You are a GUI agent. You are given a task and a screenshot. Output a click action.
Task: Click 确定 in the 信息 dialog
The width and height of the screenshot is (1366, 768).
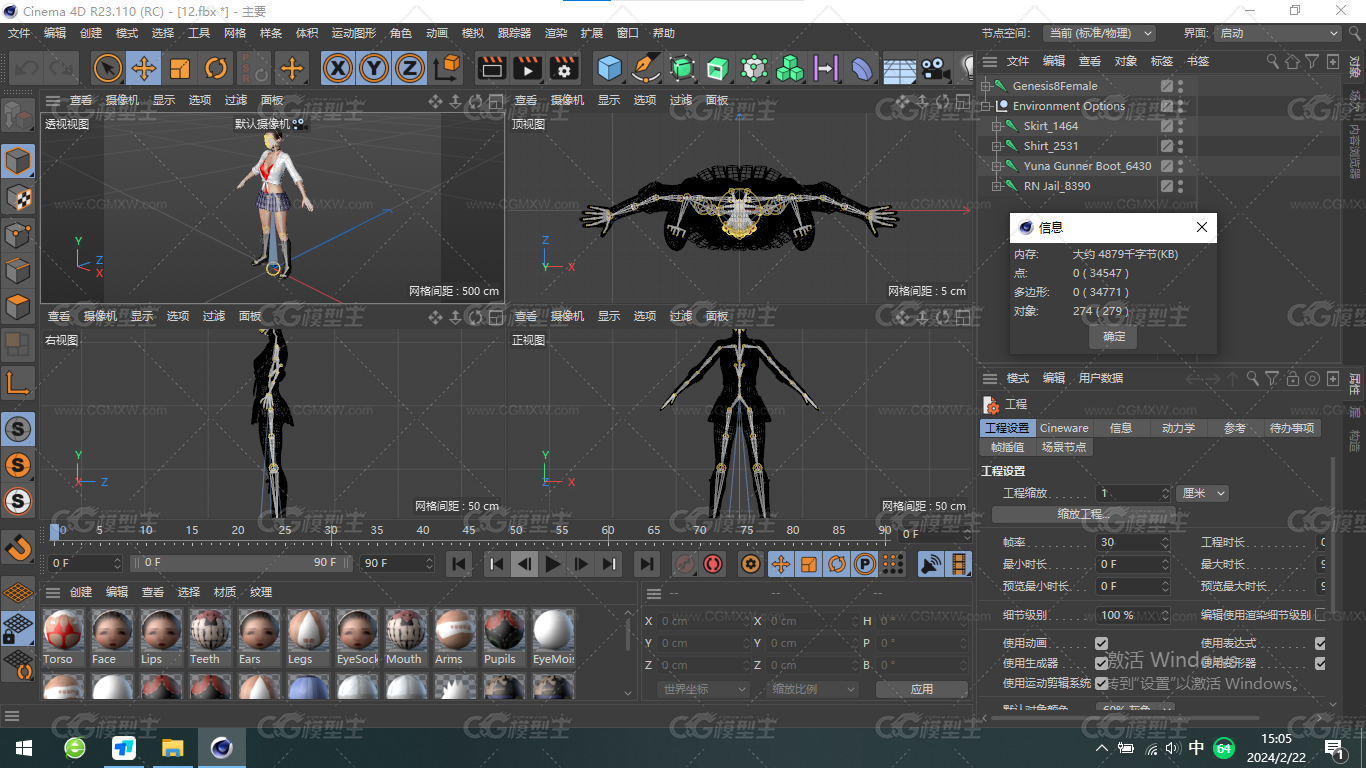click(x=1114, y=336)
